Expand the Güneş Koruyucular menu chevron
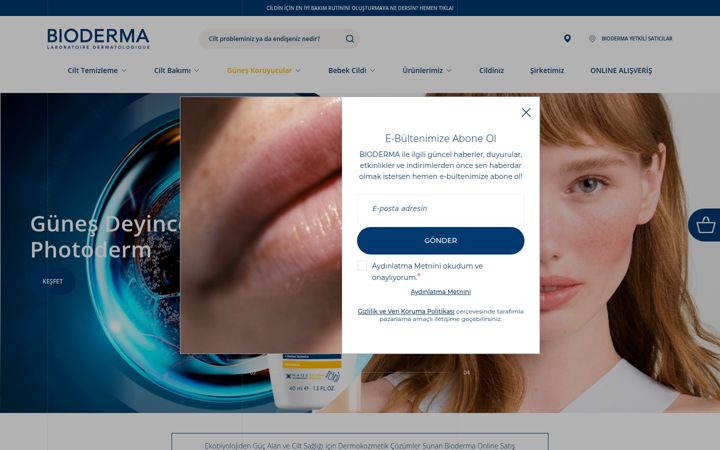This screenshot has width=720, height=450. point(298,71)
